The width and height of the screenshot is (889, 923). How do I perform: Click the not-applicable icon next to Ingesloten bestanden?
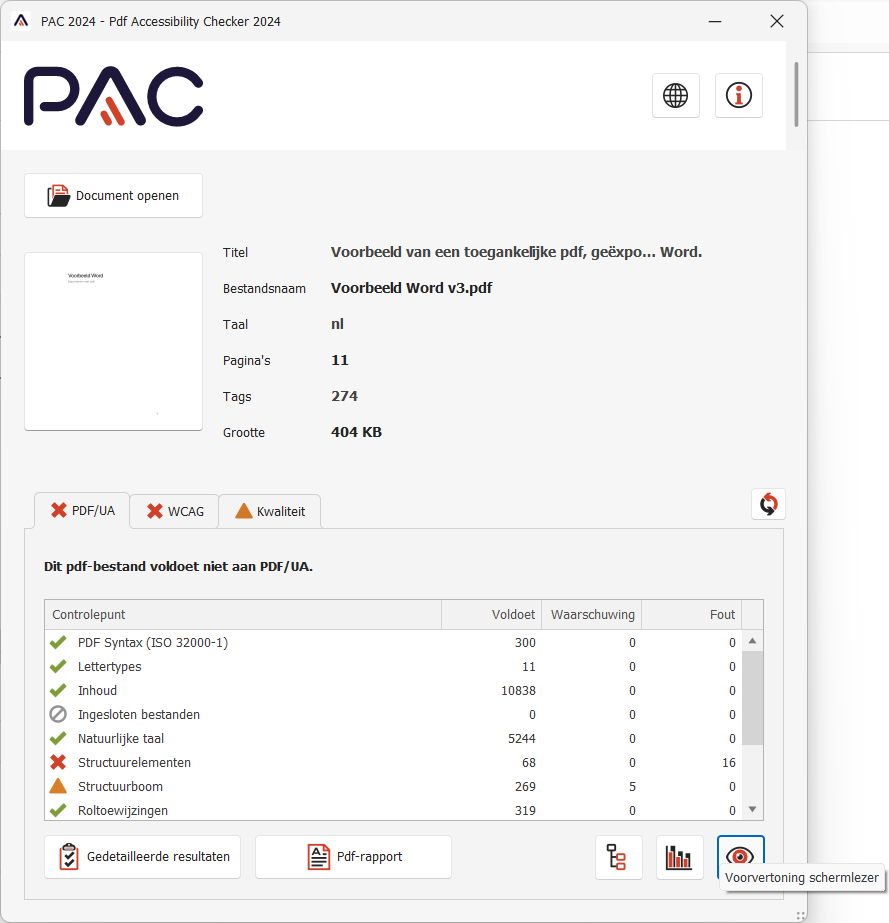pos(58,714)
